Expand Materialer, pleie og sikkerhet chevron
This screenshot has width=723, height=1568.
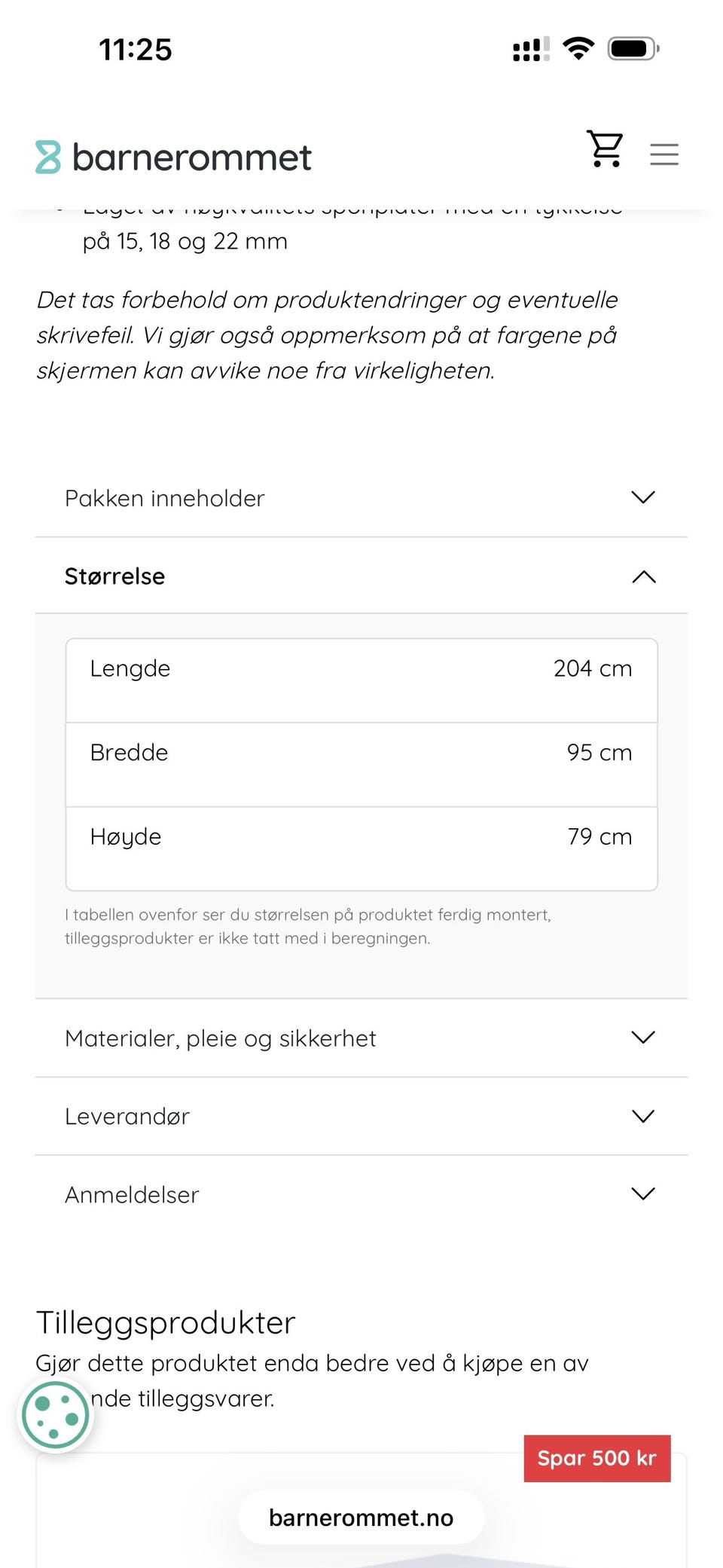pos(643,1038)
